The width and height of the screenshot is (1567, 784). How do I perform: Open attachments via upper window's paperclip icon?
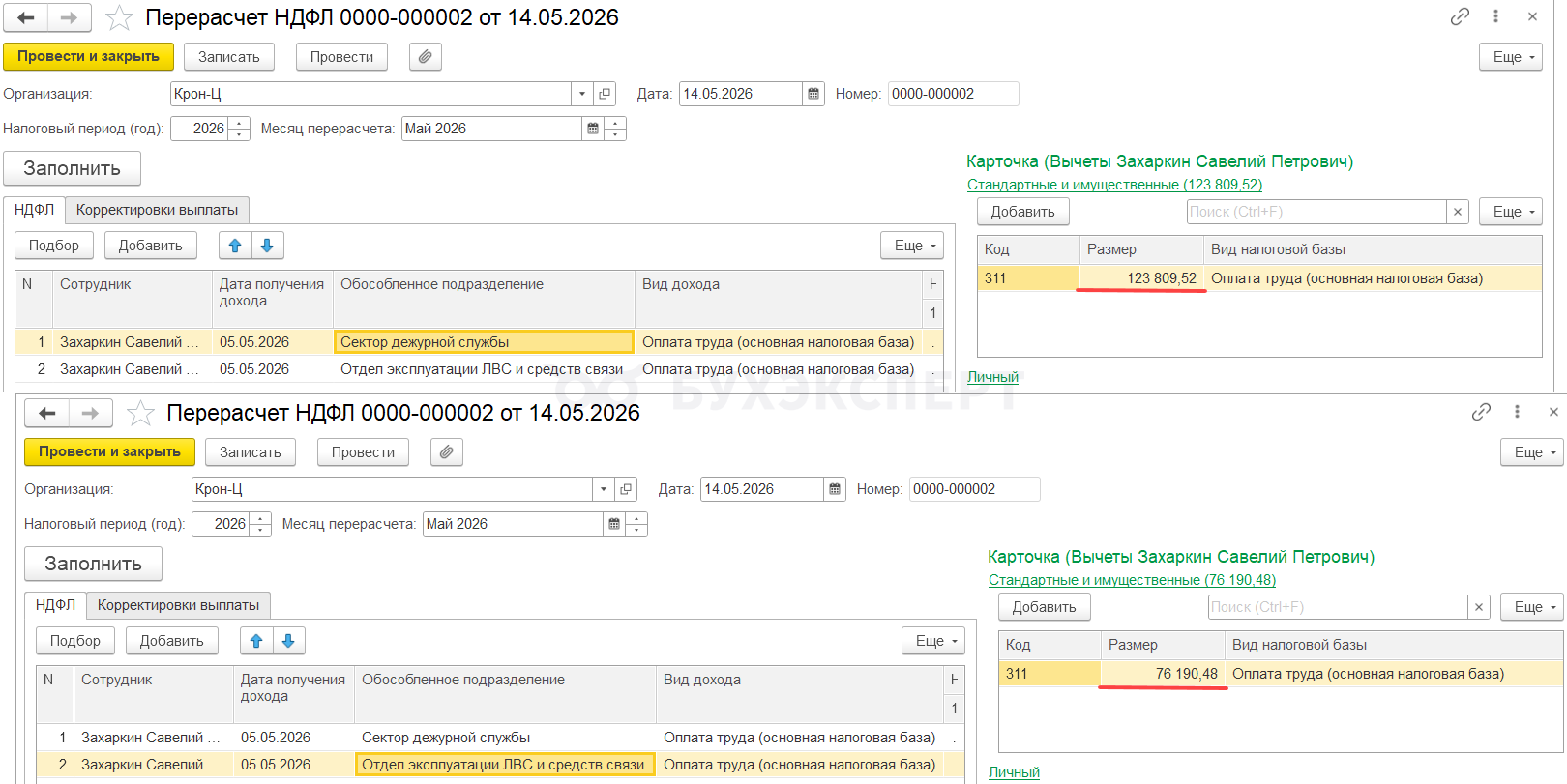(426, 57)
